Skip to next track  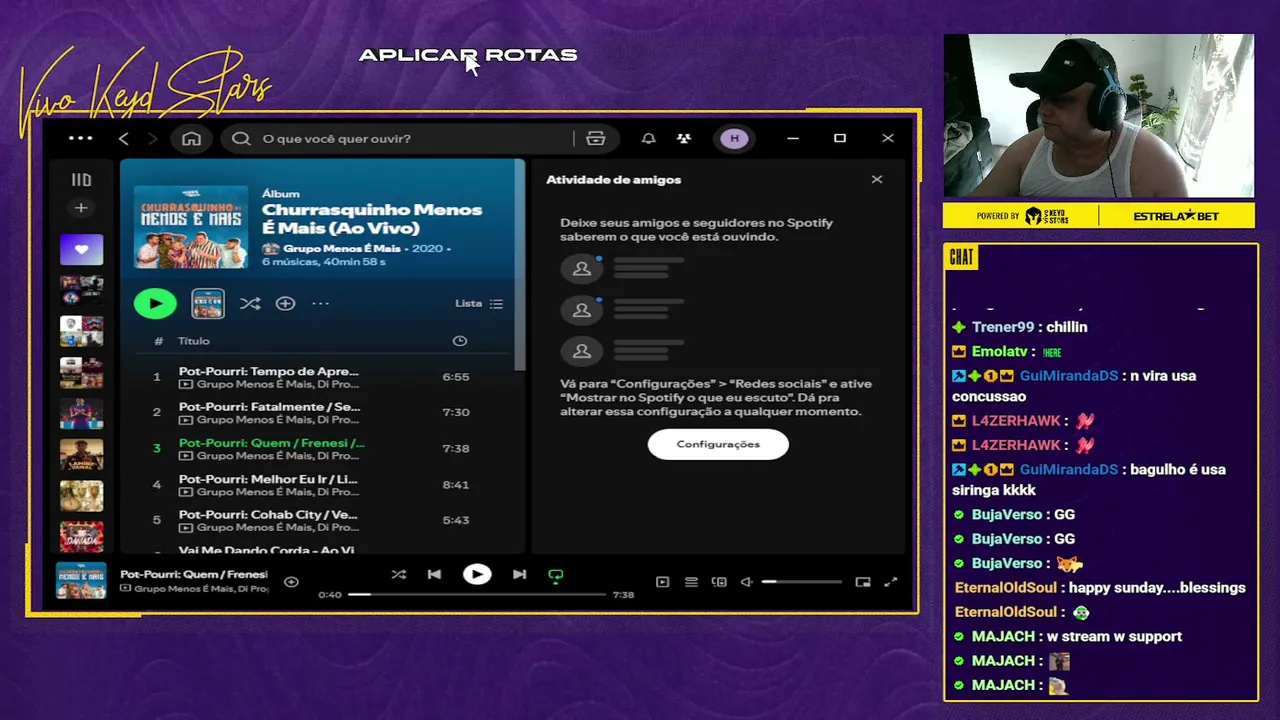[x=520, y=574]
